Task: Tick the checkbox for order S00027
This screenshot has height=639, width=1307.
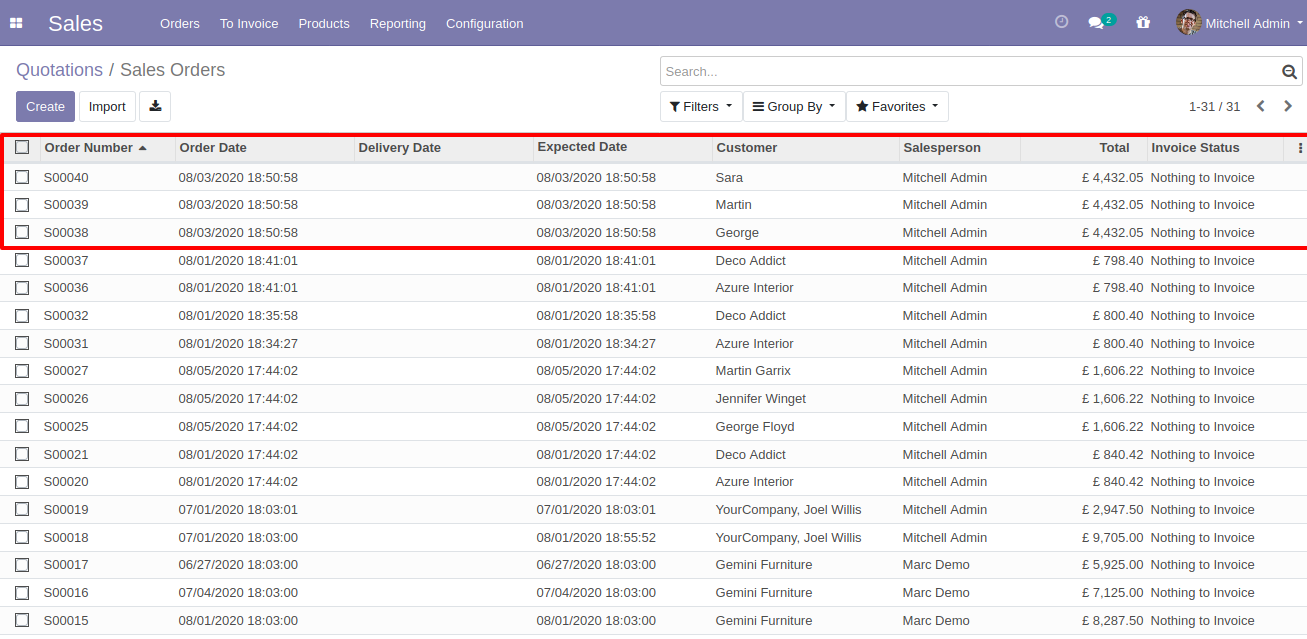Action: point(22,370)
